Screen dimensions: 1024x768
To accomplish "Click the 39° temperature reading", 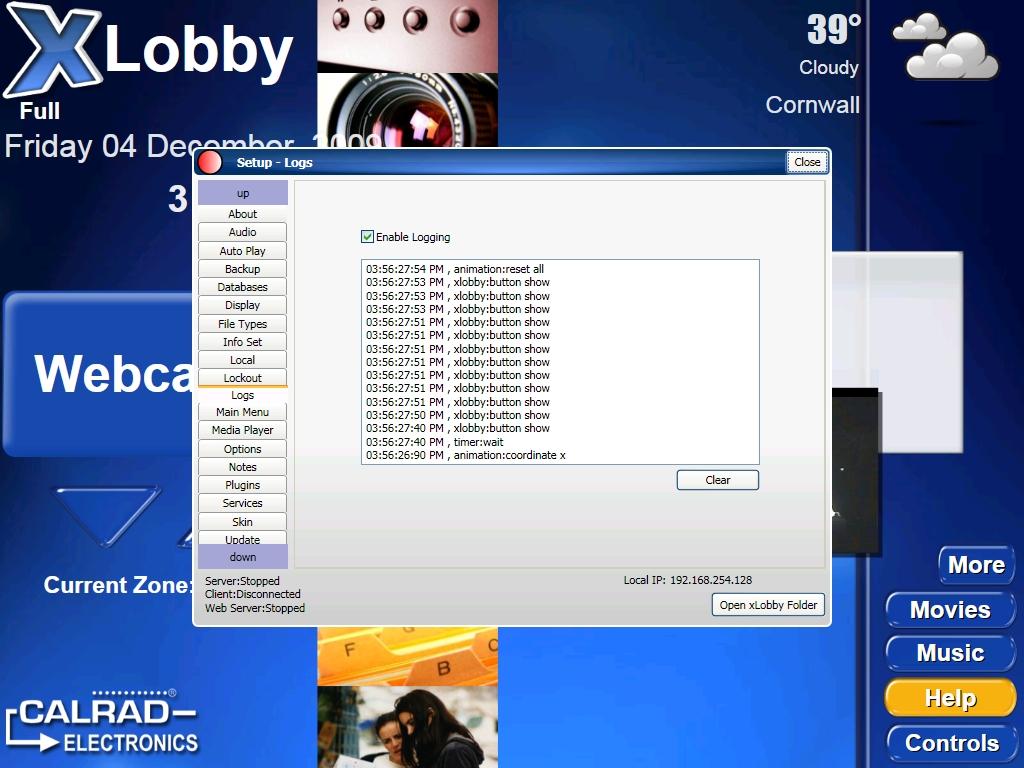I will (833, 29).
